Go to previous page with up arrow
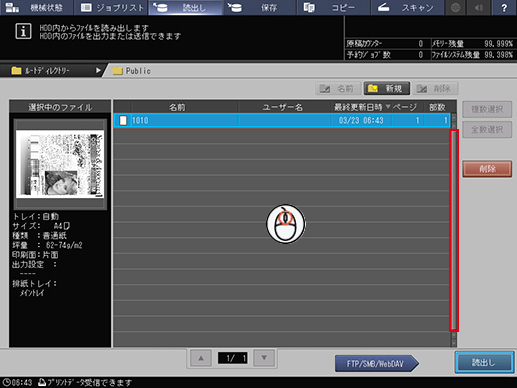 tap(201, 358)
